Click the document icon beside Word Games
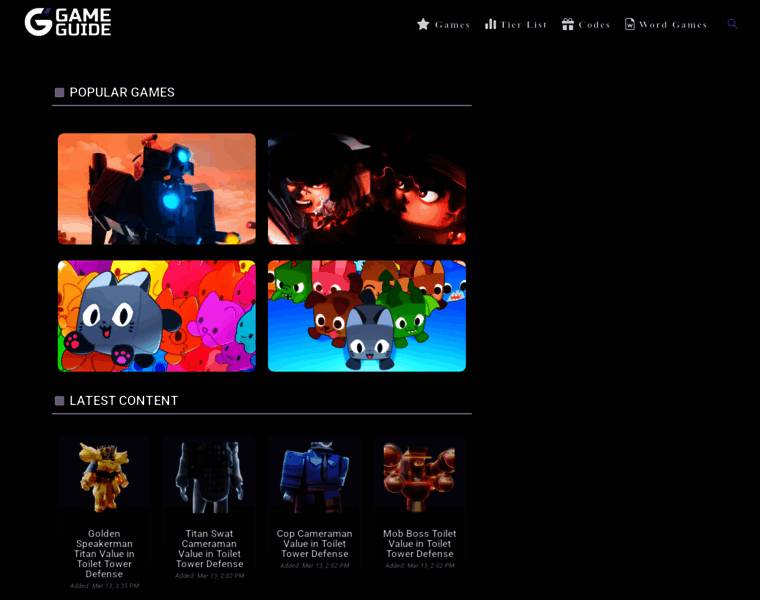The image size is (760, 600). pyautogui.click(x=630, y=24)
